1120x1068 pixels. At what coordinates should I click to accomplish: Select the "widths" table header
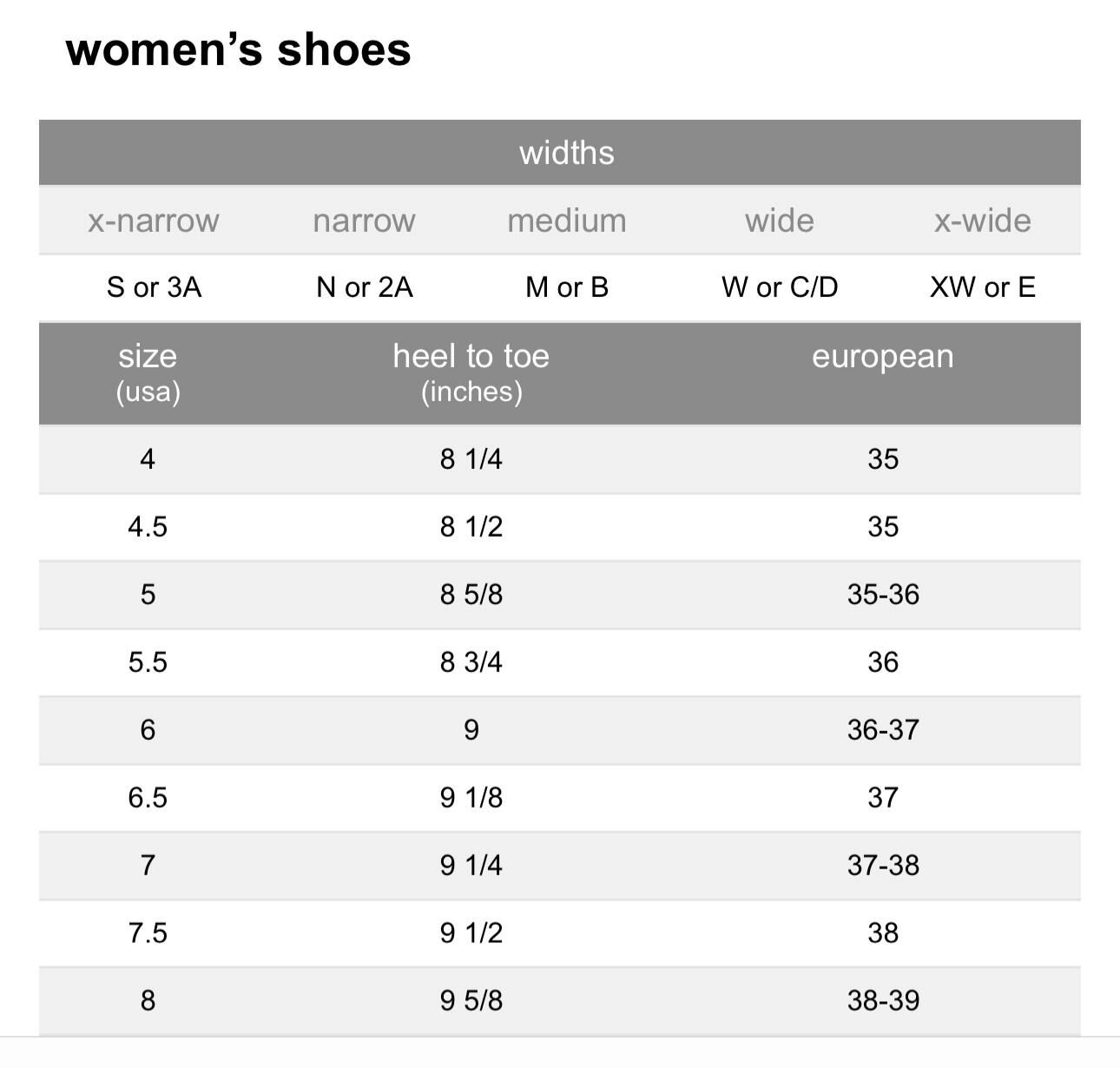[566, 153]
